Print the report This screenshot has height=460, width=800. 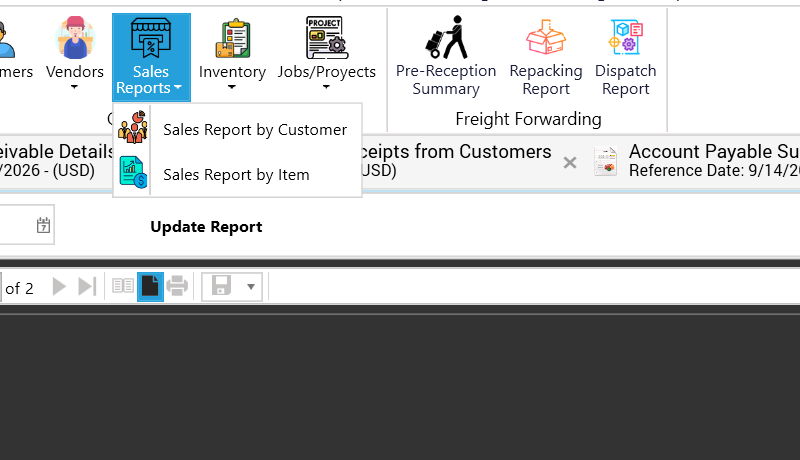pyautogui.click(x=177, y=286)
